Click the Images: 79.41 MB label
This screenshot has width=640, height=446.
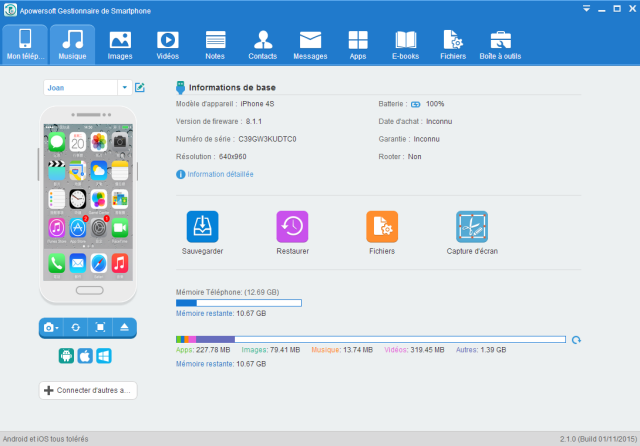click(271, 350)
